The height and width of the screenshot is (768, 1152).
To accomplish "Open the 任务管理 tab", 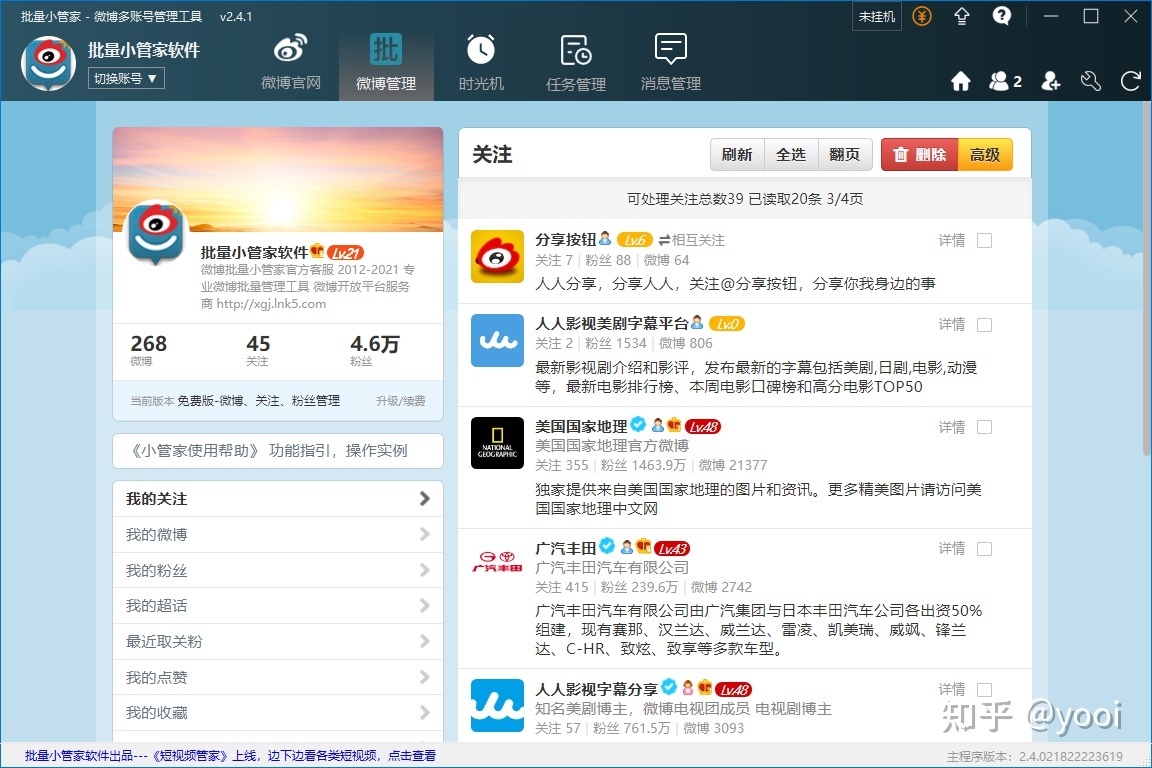I will (x=576, y=64).
